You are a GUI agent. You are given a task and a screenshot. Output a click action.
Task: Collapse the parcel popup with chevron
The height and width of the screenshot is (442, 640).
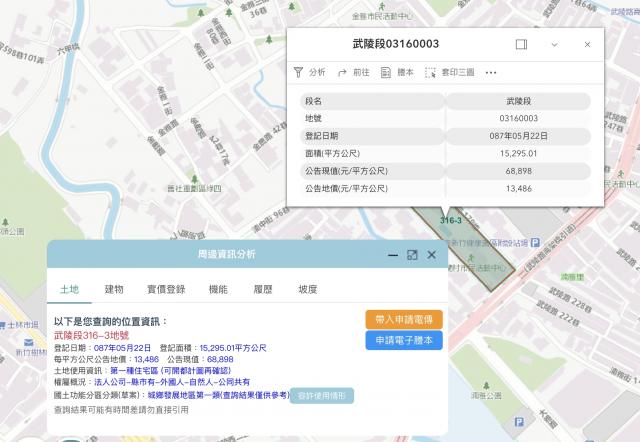point(554,45)
